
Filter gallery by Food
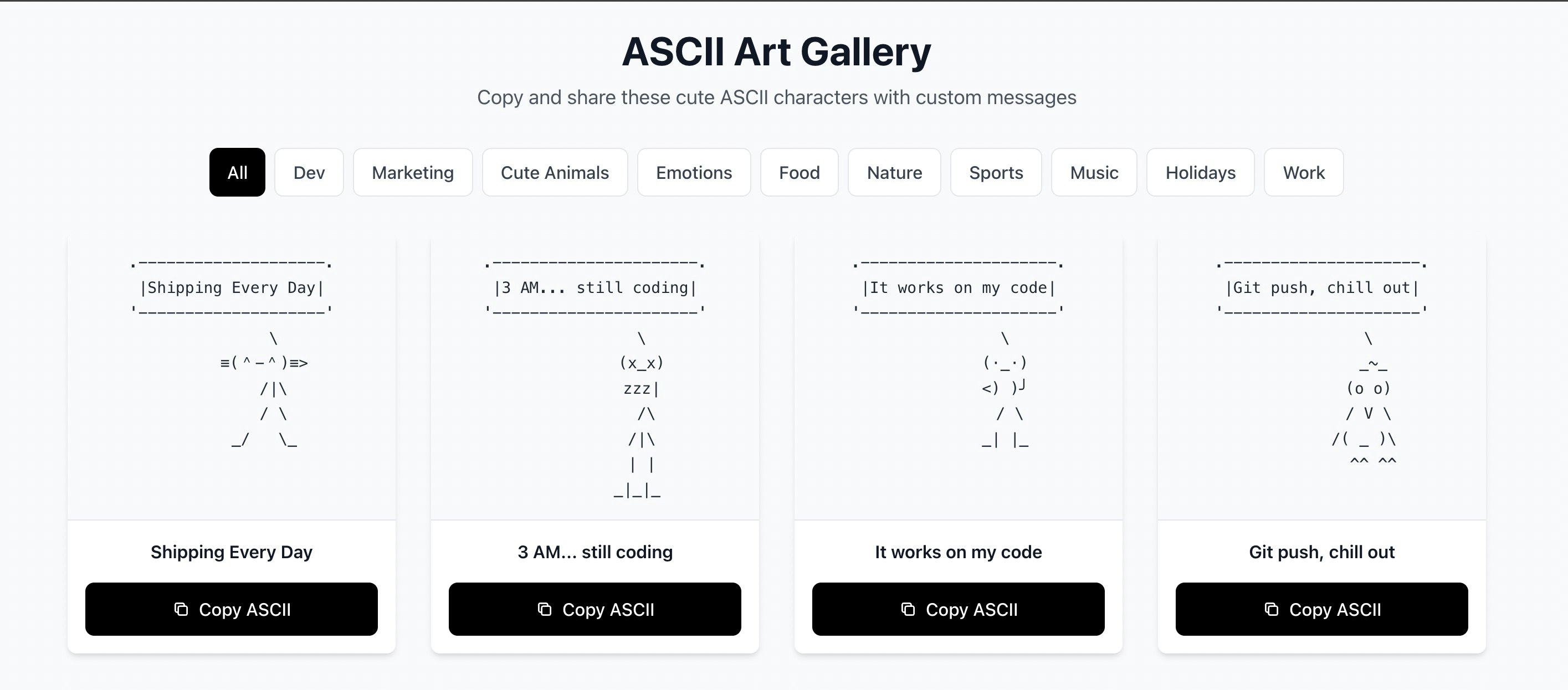click(798, 172)
